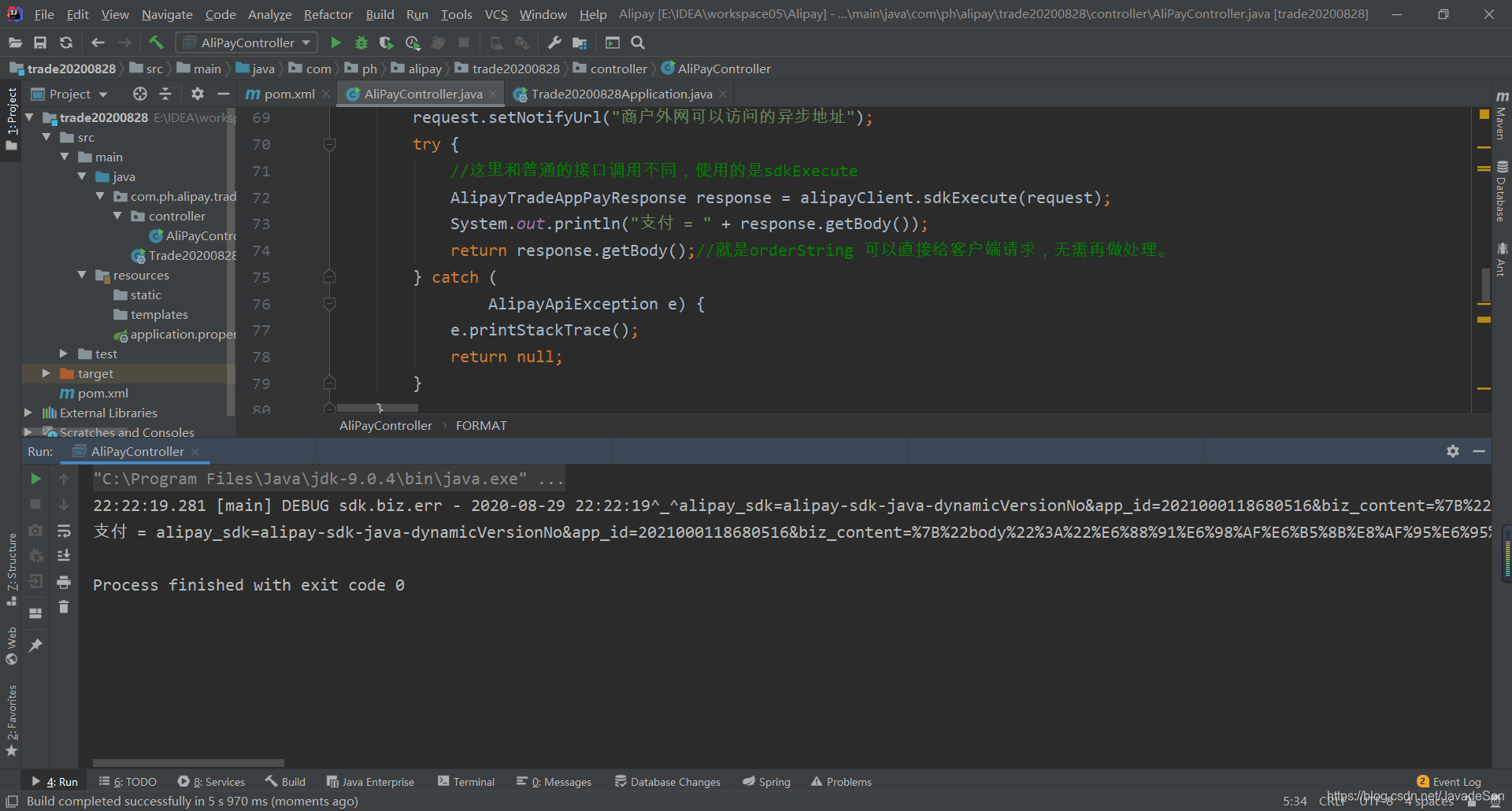Open Run panel settings gear
1512x811 pixels.
(1453, 451)
